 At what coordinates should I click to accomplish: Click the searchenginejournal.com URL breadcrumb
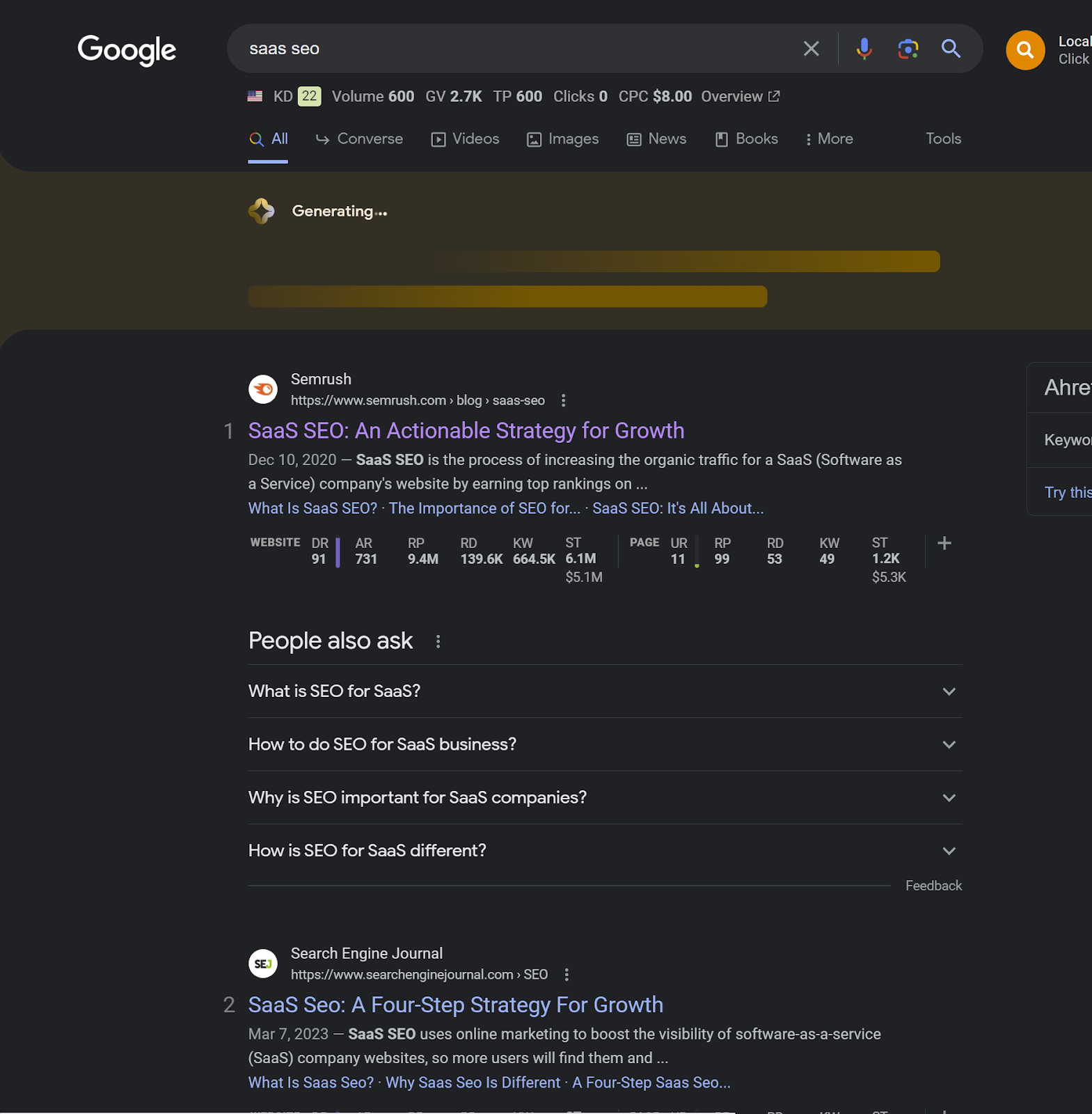click(419, 975)
